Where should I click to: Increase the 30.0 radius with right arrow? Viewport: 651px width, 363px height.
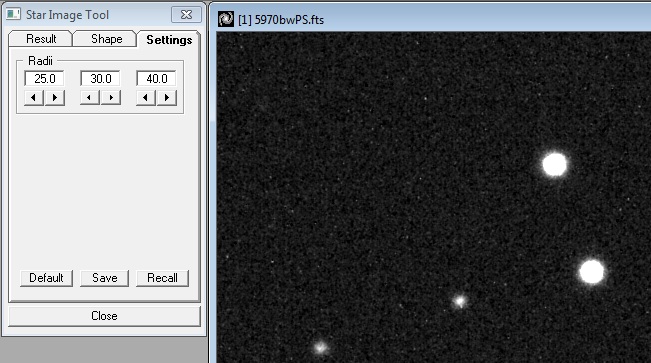[111, 98]
